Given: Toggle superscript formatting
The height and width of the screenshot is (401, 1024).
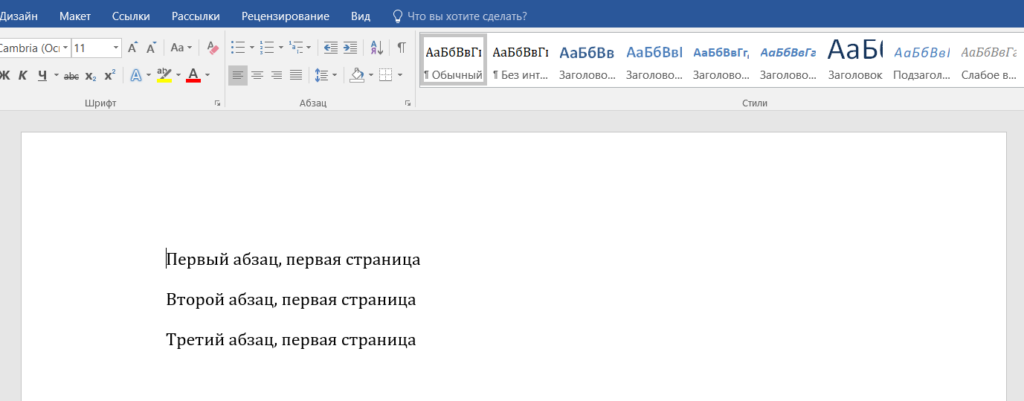Looking at the screenshot, I should (x=110, y=76).
